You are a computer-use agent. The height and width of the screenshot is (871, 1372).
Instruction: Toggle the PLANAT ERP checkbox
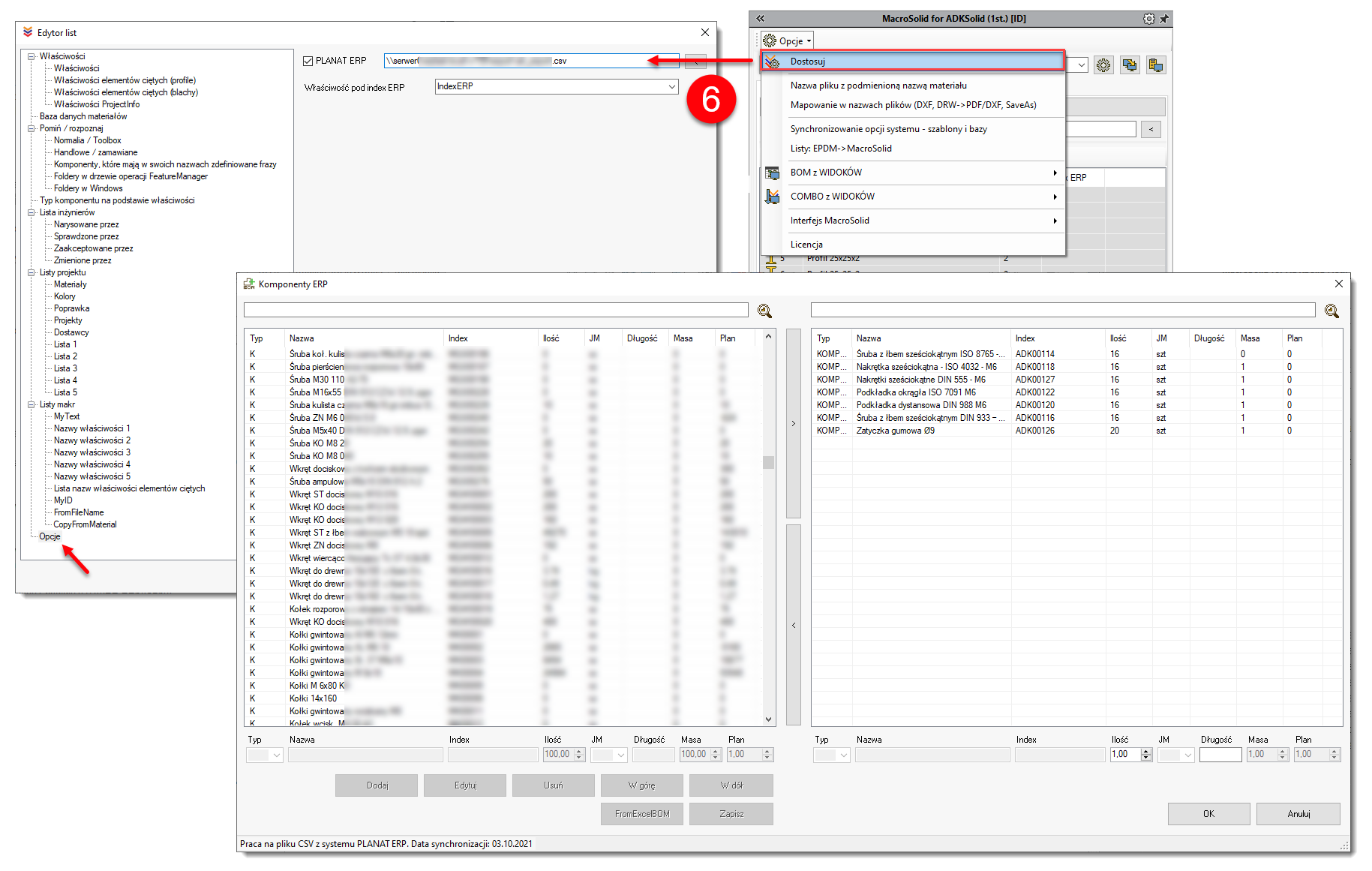tap(308, 61)
